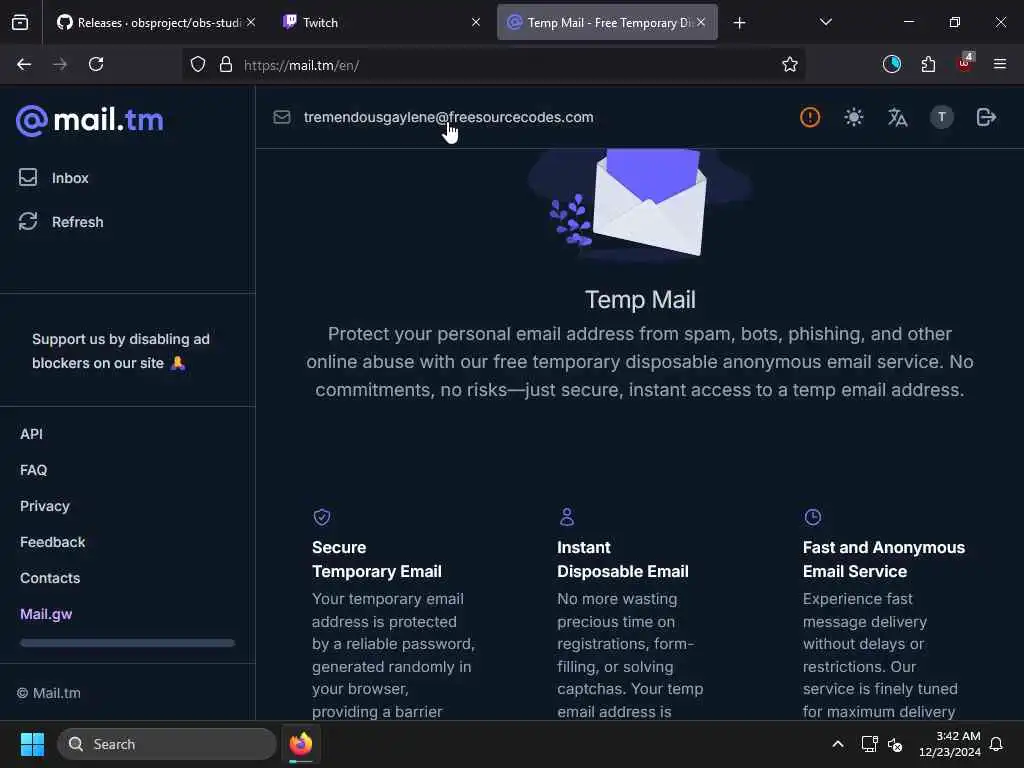
Task: Click the shield icon above Secure Temporary Email
Action: (321, 517)
